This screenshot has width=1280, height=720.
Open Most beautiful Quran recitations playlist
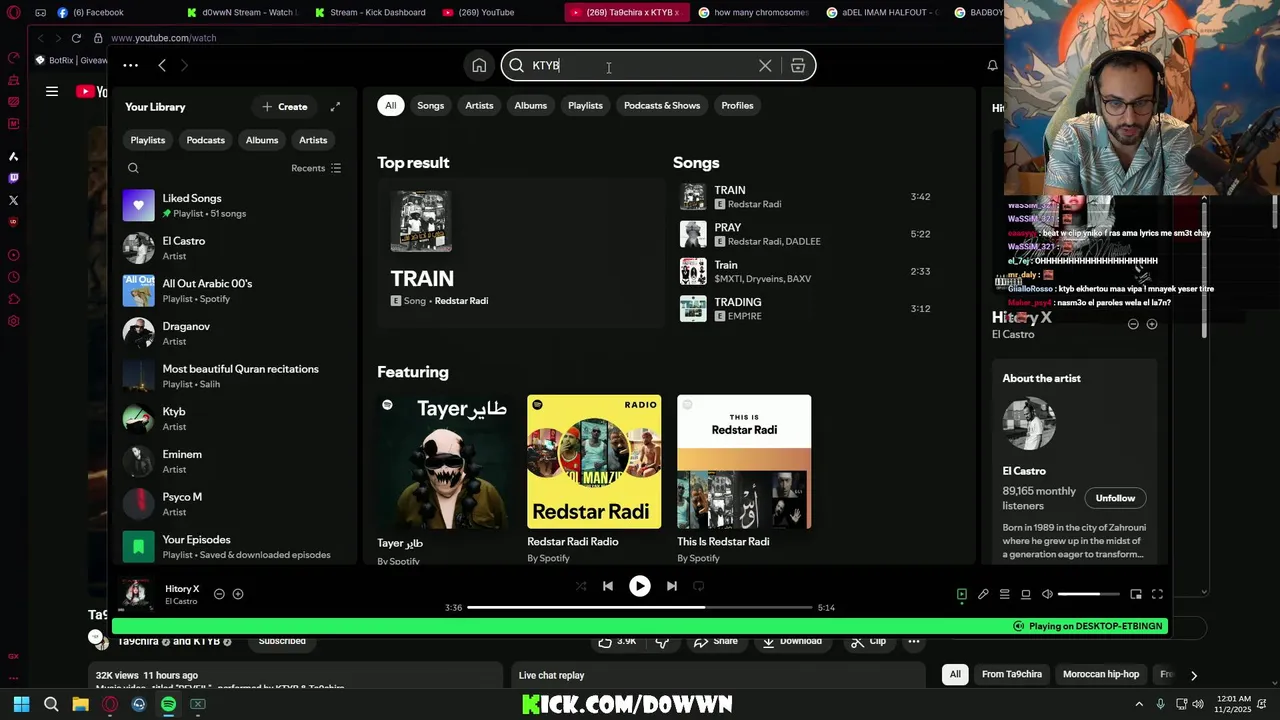coord(234,376)
